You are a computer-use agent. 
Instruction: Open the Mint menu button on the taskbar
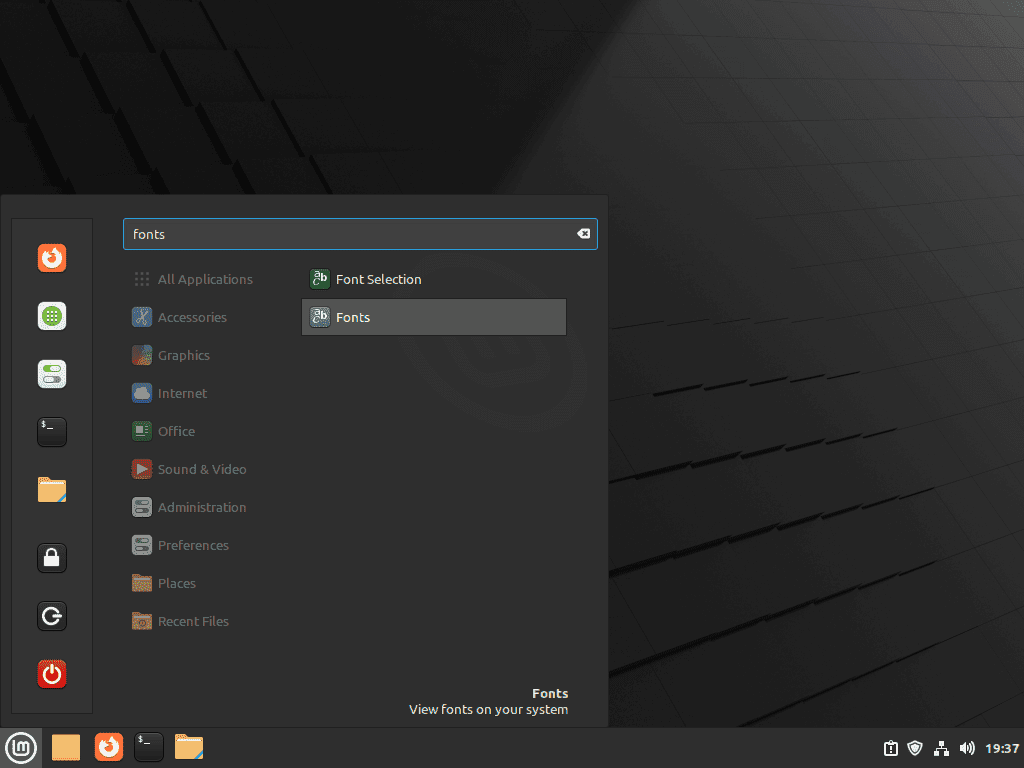21,747
